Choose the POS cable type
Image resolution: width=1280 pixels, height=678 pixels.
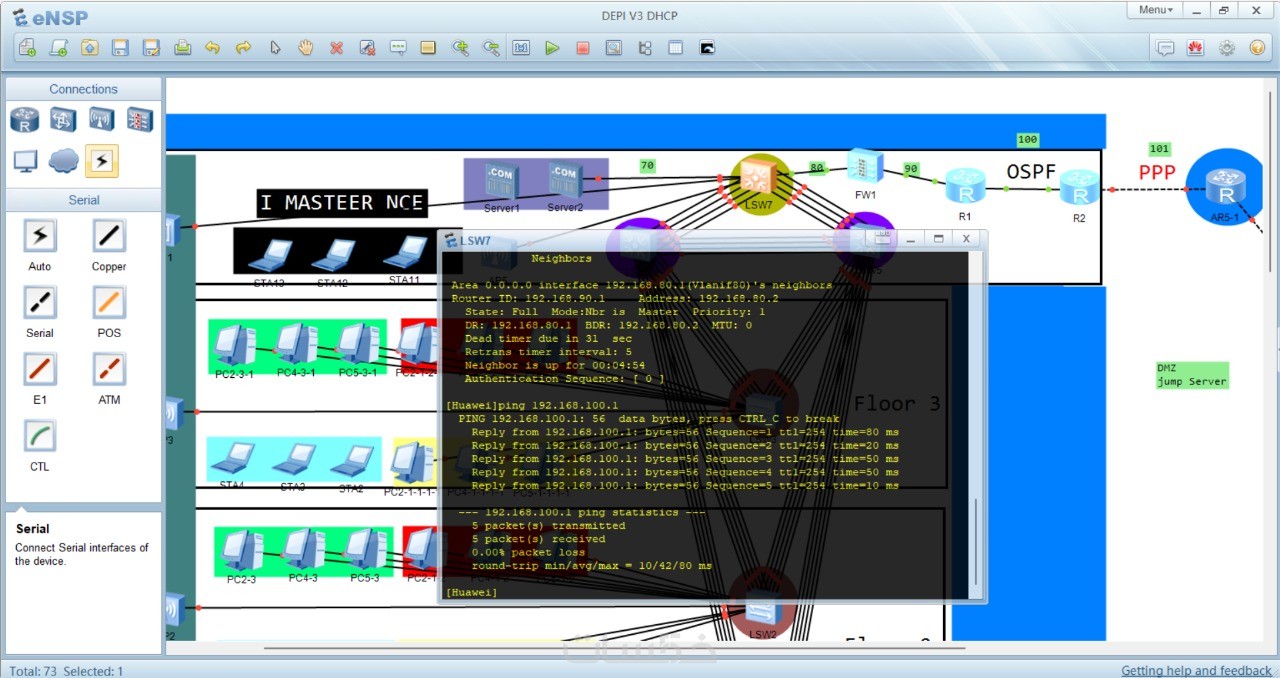point(109,302)
